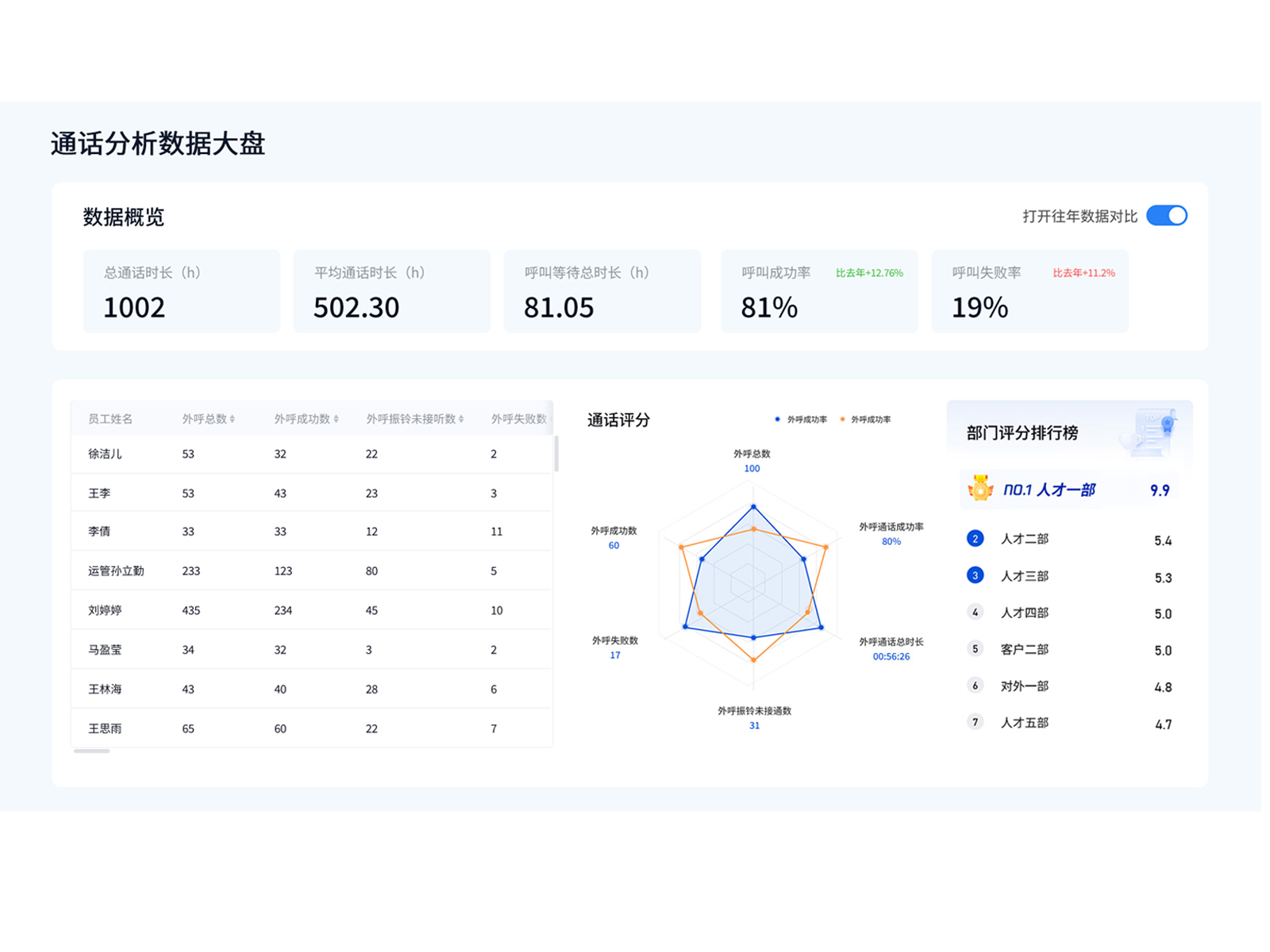Click 未接听数 value 80 in 运管孙立勤 row
This screenshot has height=952, width=1270.
click(x=371, y=570)
